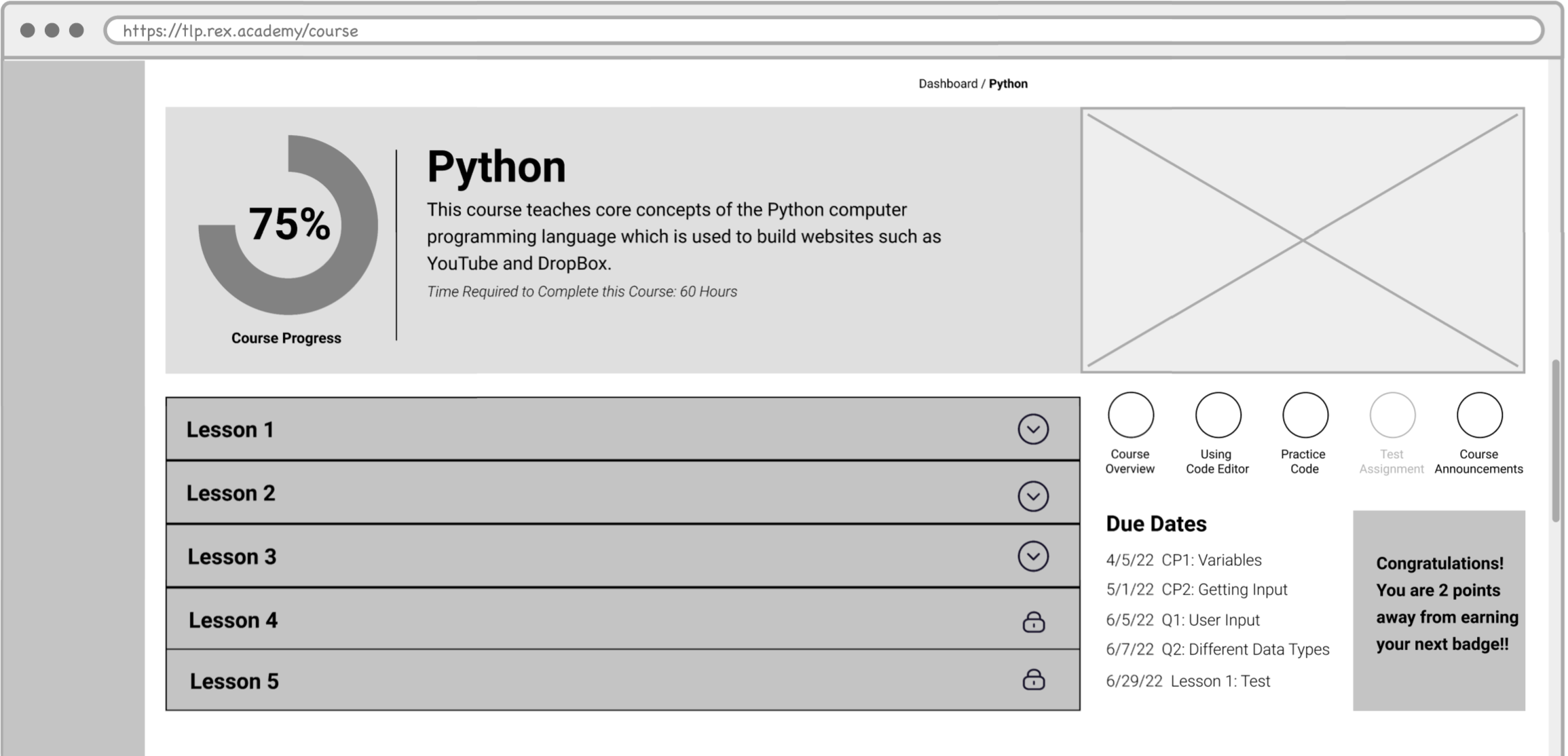Screen dimensions: 1568x756
Task: Open the Course Announcements circle icon
Action: click(1479, 415)
